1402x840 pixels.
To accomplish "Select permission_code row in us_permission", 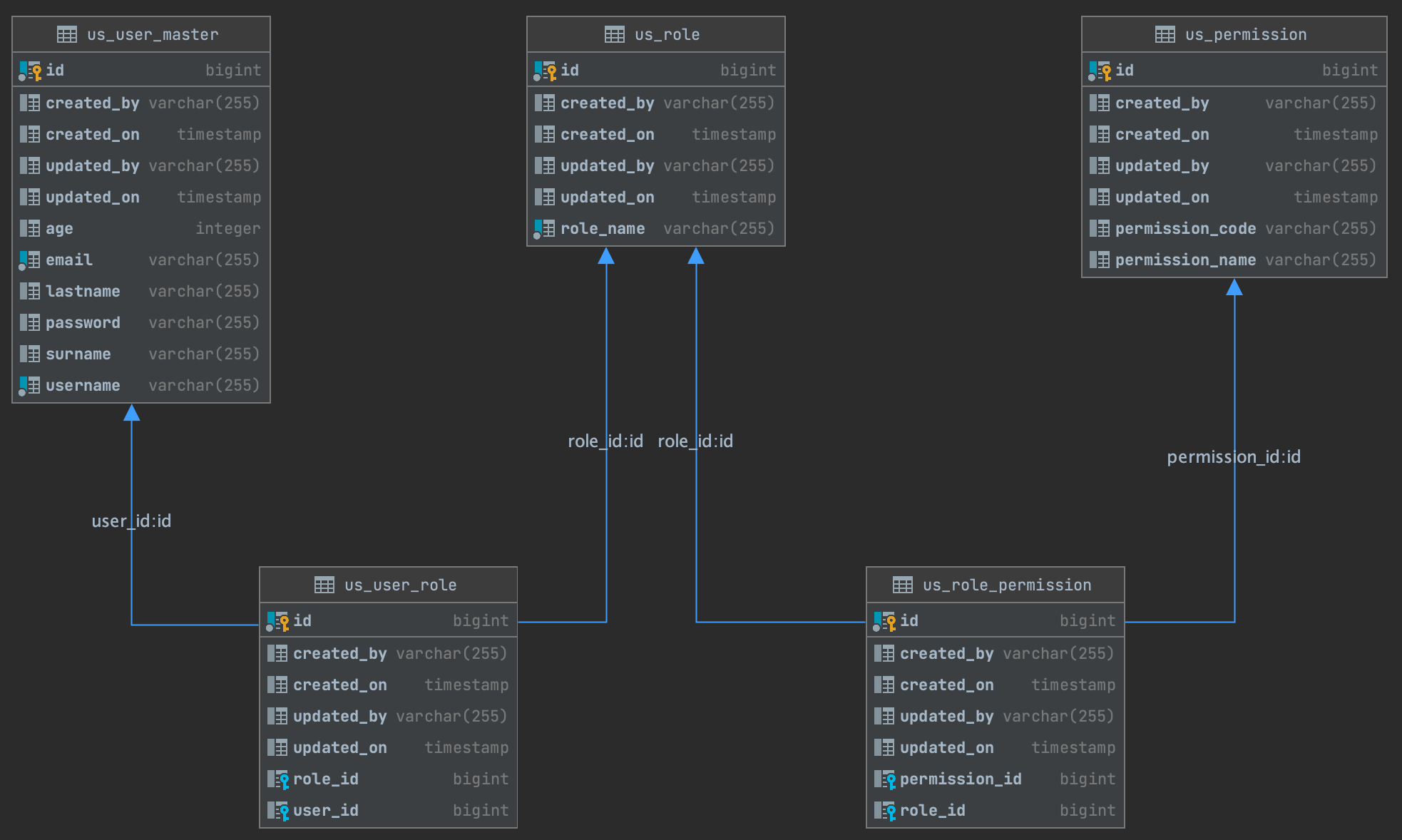I will click(1184, 228).
